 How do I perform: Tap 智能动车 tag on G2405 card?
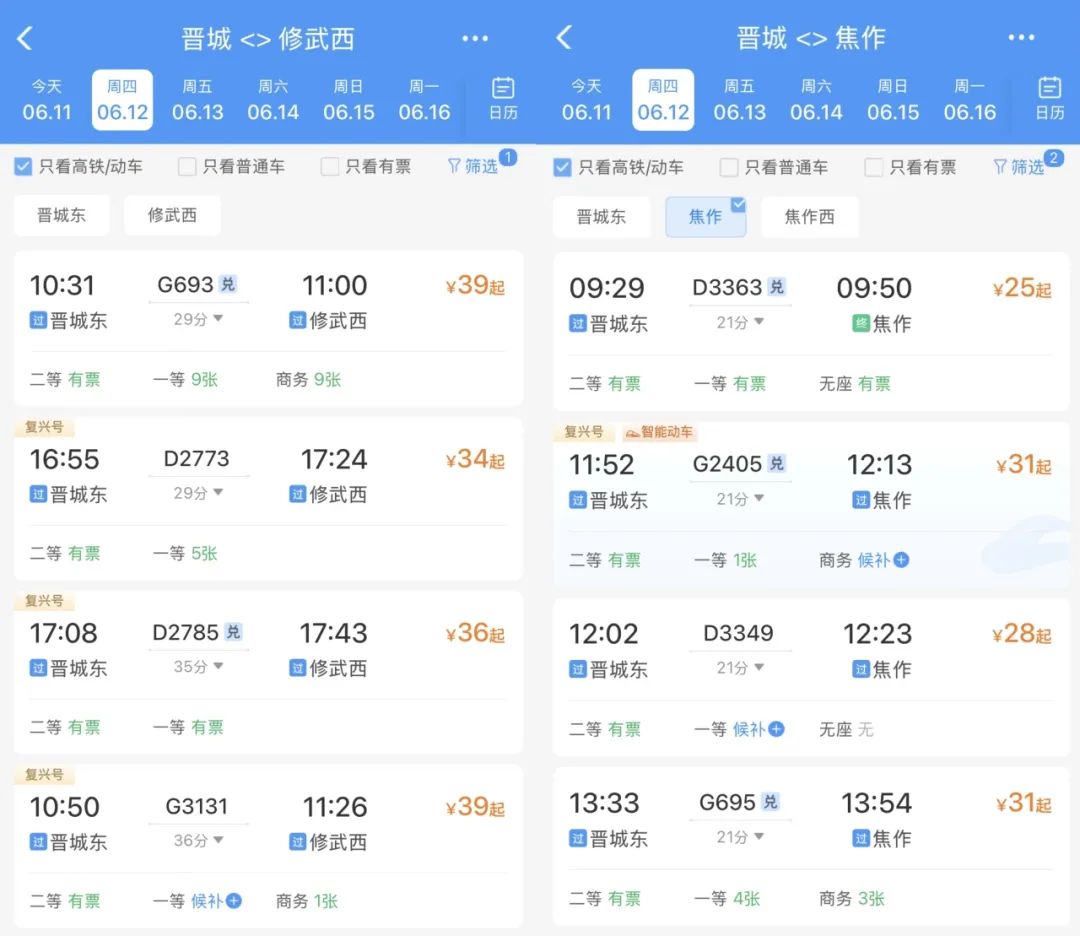(x=660, y=432)
